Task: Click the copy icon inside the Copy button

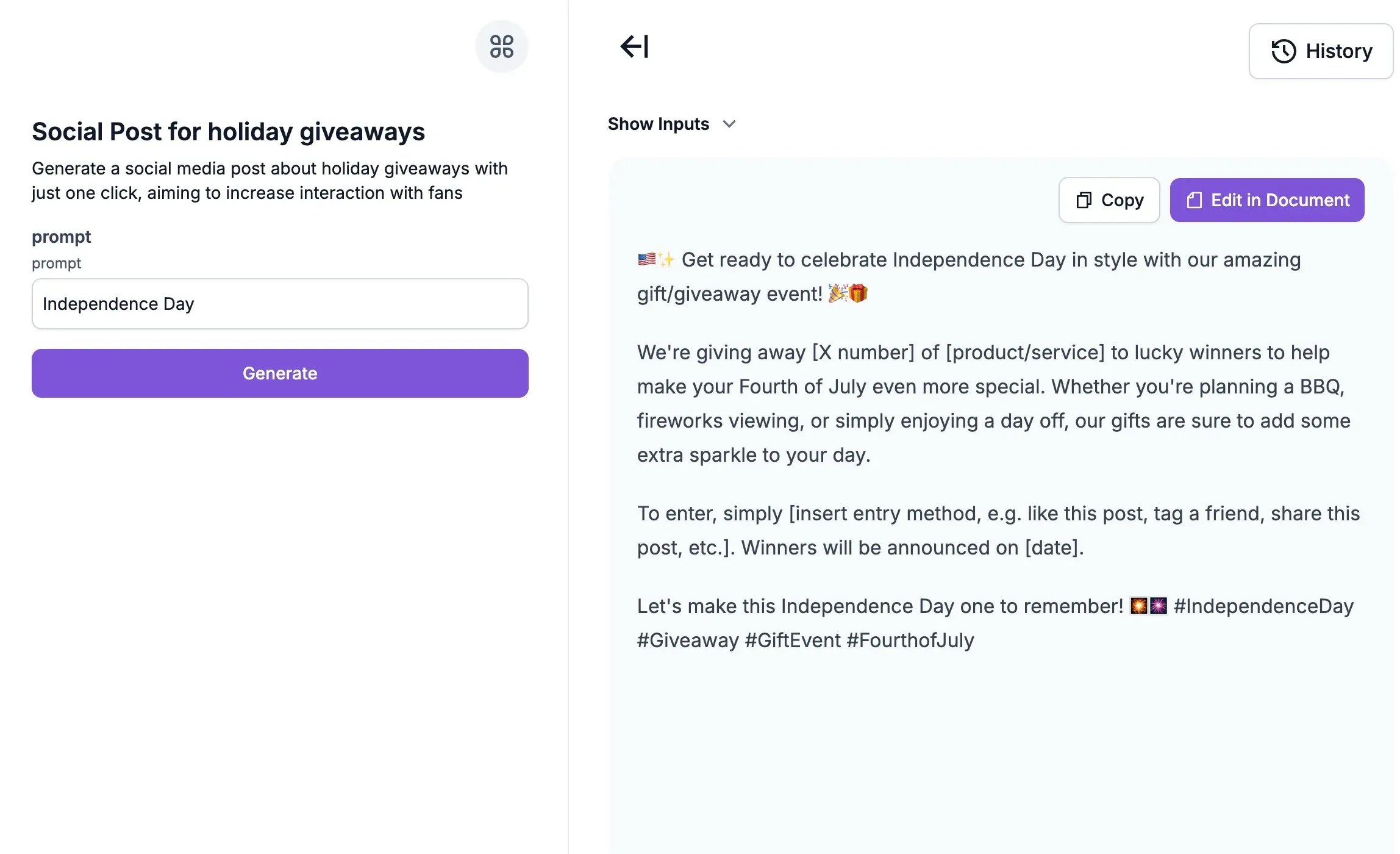Action: tap(1084, 200)
